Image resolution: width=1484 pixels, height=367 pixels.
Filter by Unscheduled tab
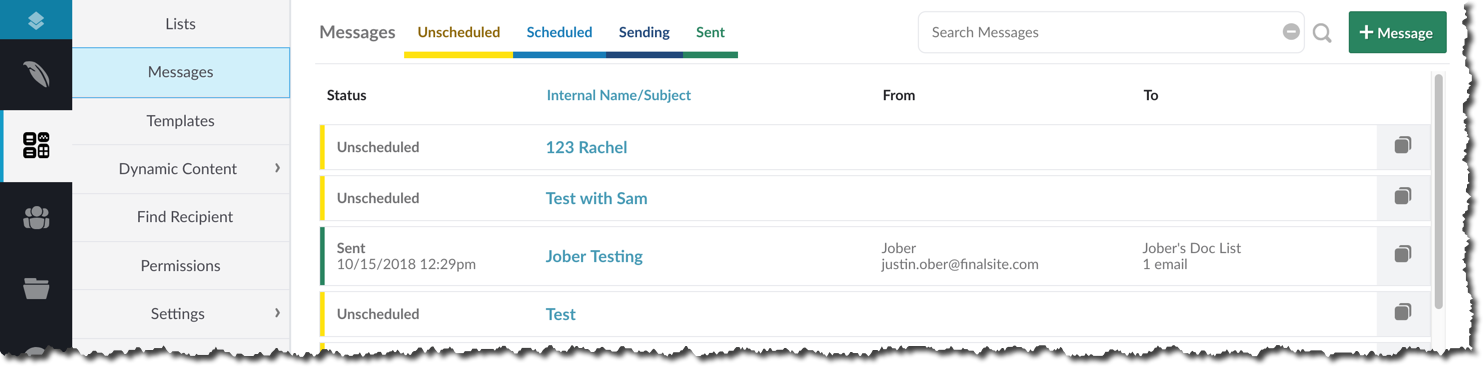pos(458,33)
